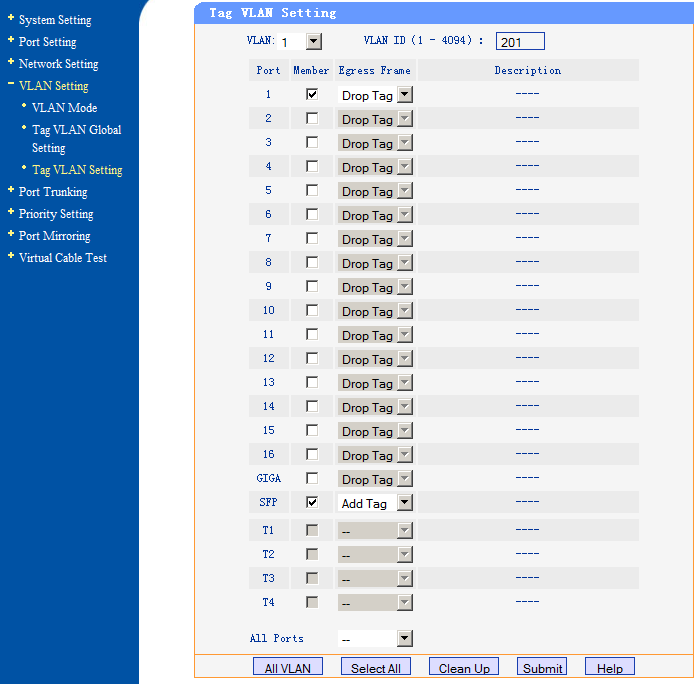
Task: Check Member checkbox for port 14
Action: point(312,406)
